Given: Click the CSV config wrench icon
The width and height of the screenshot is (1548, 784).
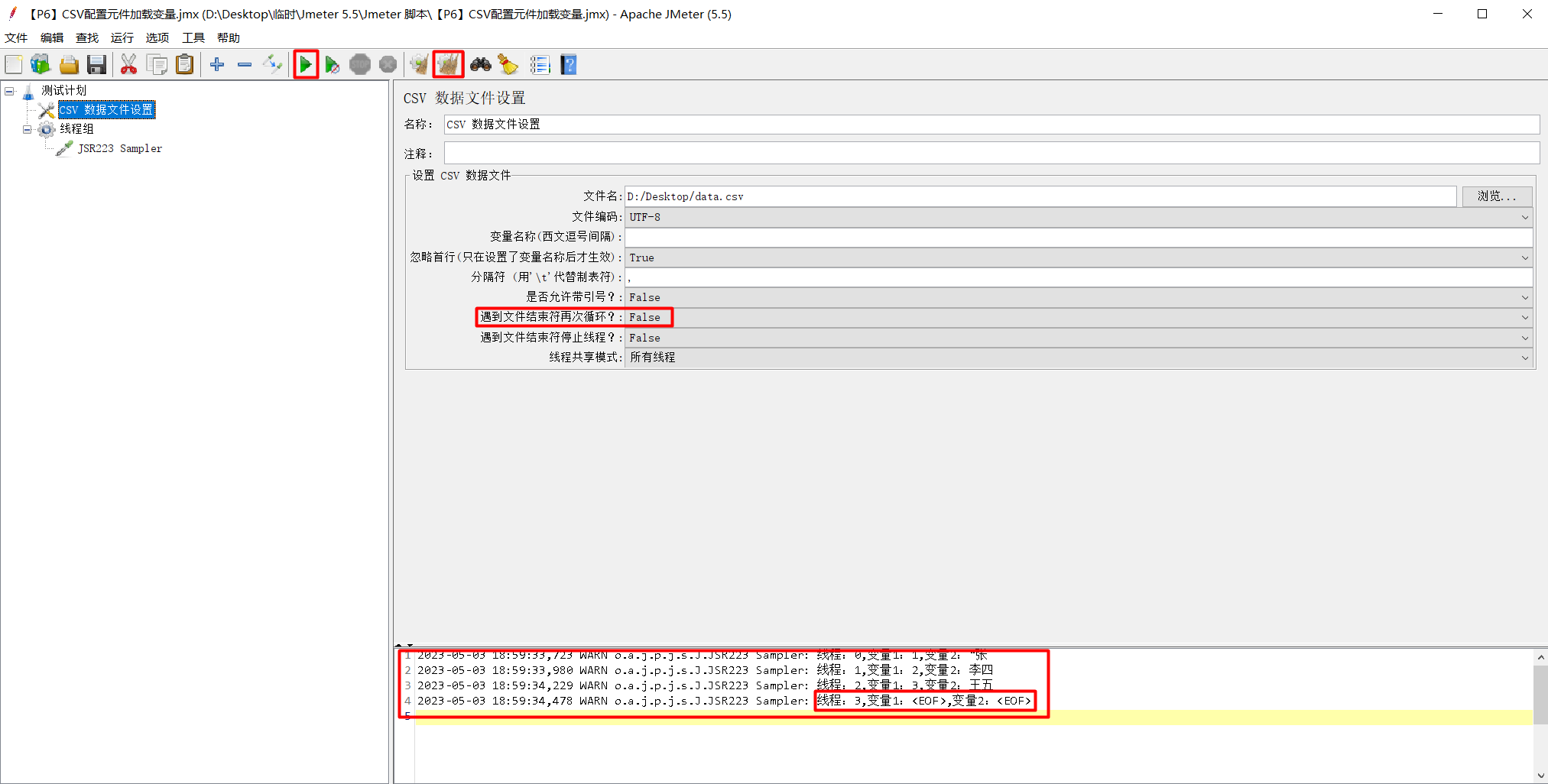Looking at the screenshot, I should 47,110.
